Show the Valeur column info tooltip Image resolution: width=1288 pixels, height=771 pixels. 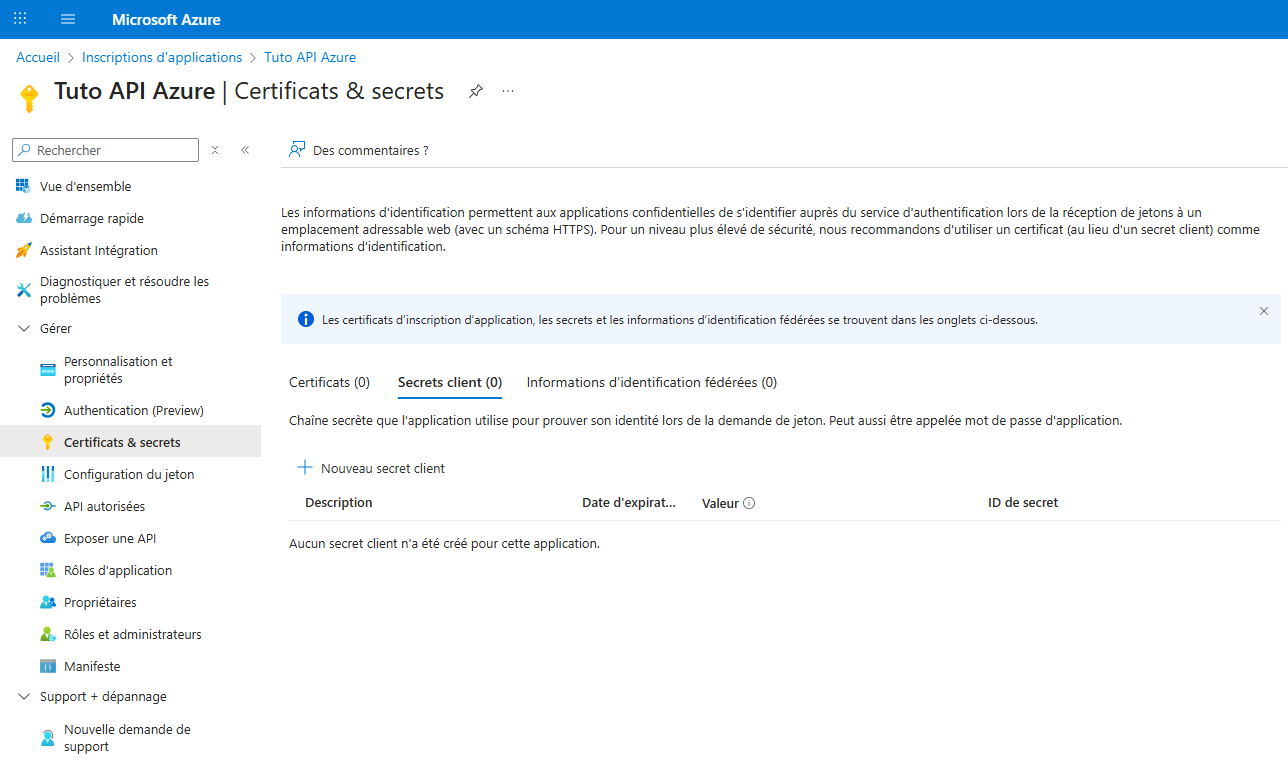point(749,503)
